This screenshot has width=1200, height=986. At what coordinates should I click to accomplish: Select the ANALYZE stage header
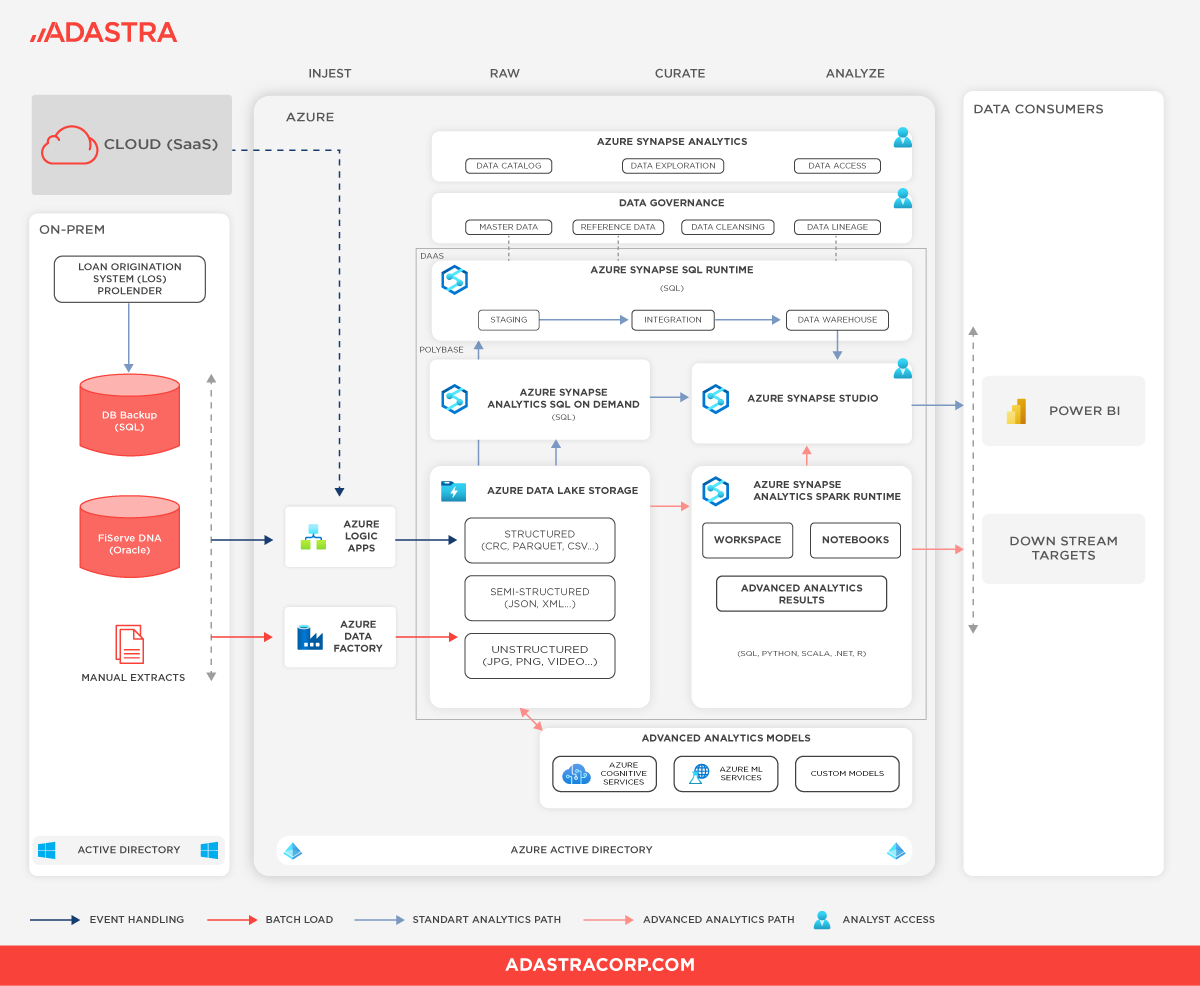(x=855, y=73)
